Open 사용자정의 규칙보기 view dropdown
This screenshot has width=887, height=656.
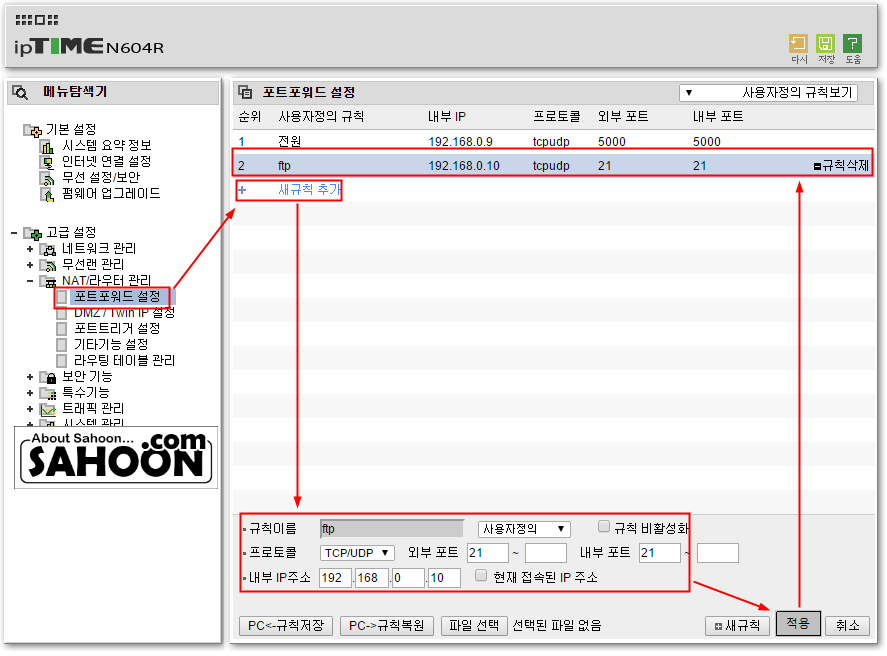[x=768, y=93]
